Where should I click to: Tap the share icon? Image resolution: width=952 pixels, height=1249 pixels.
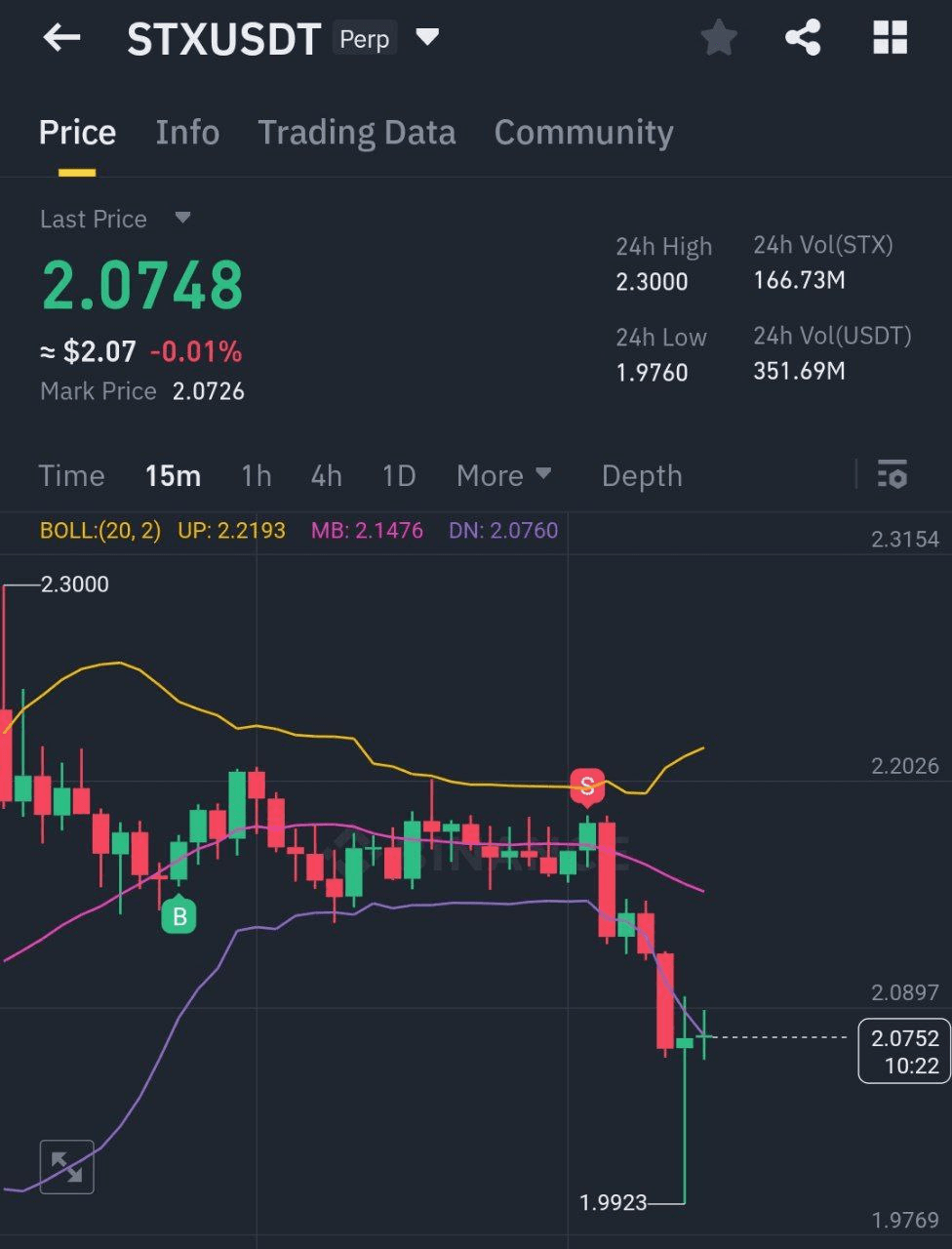click(803, 39)
